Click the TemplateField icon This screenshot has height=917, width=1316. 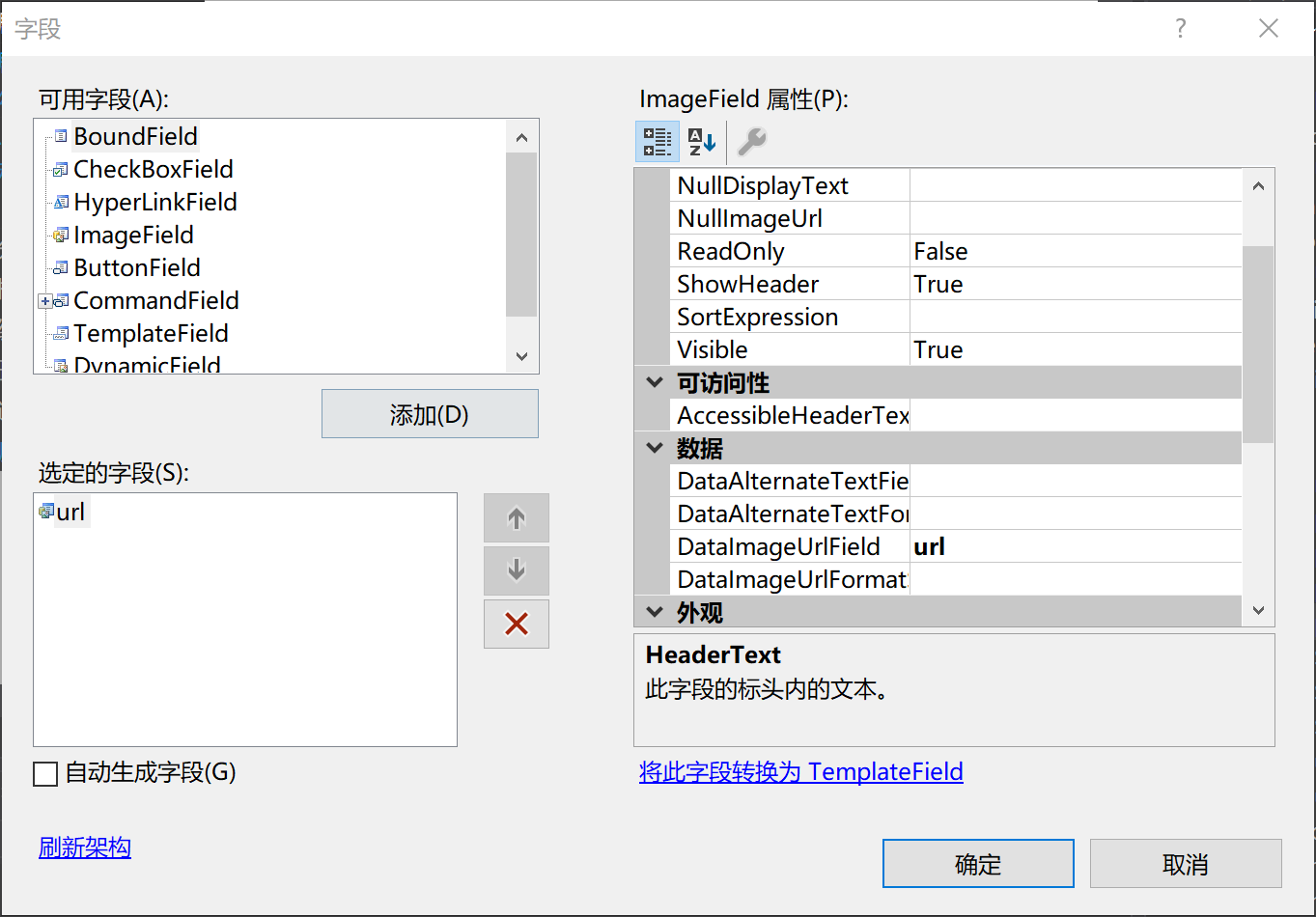[61, 333]
